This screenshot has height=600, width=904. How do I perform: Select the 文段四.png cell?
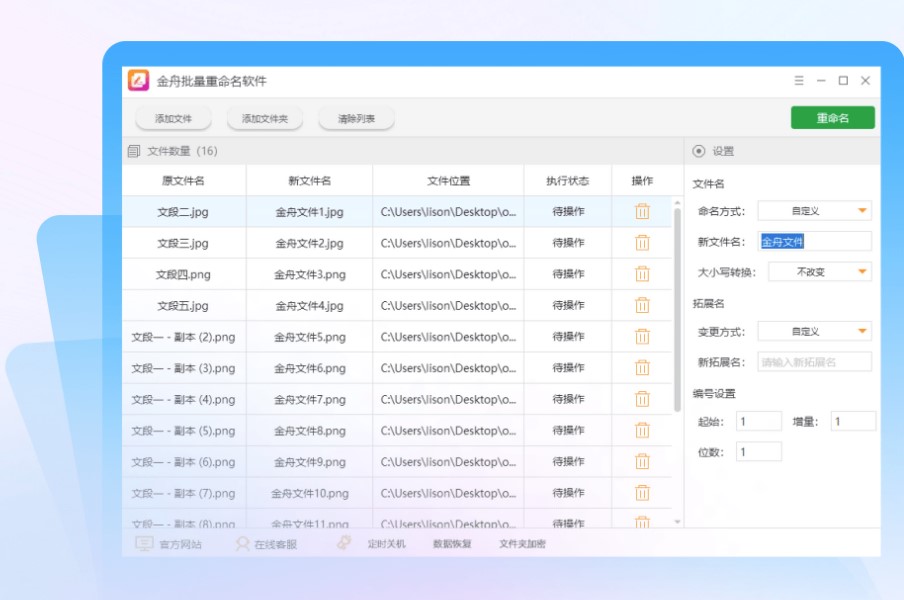pyautogui.click(x=183, y=274)
